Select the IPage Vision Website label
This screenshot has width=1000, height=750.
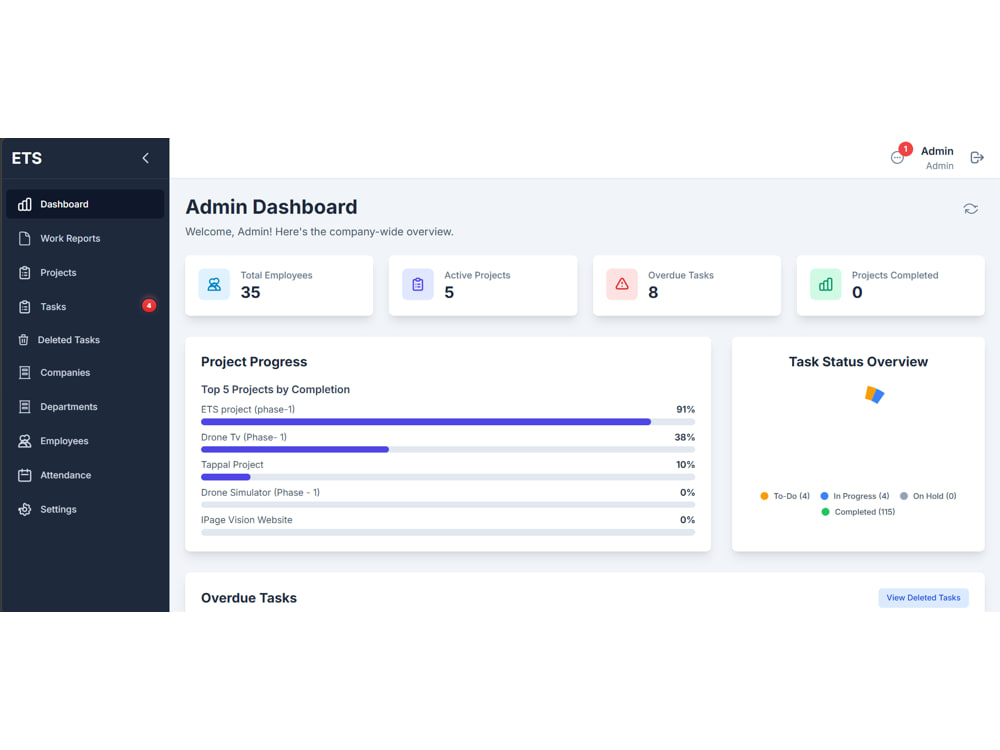247,520
